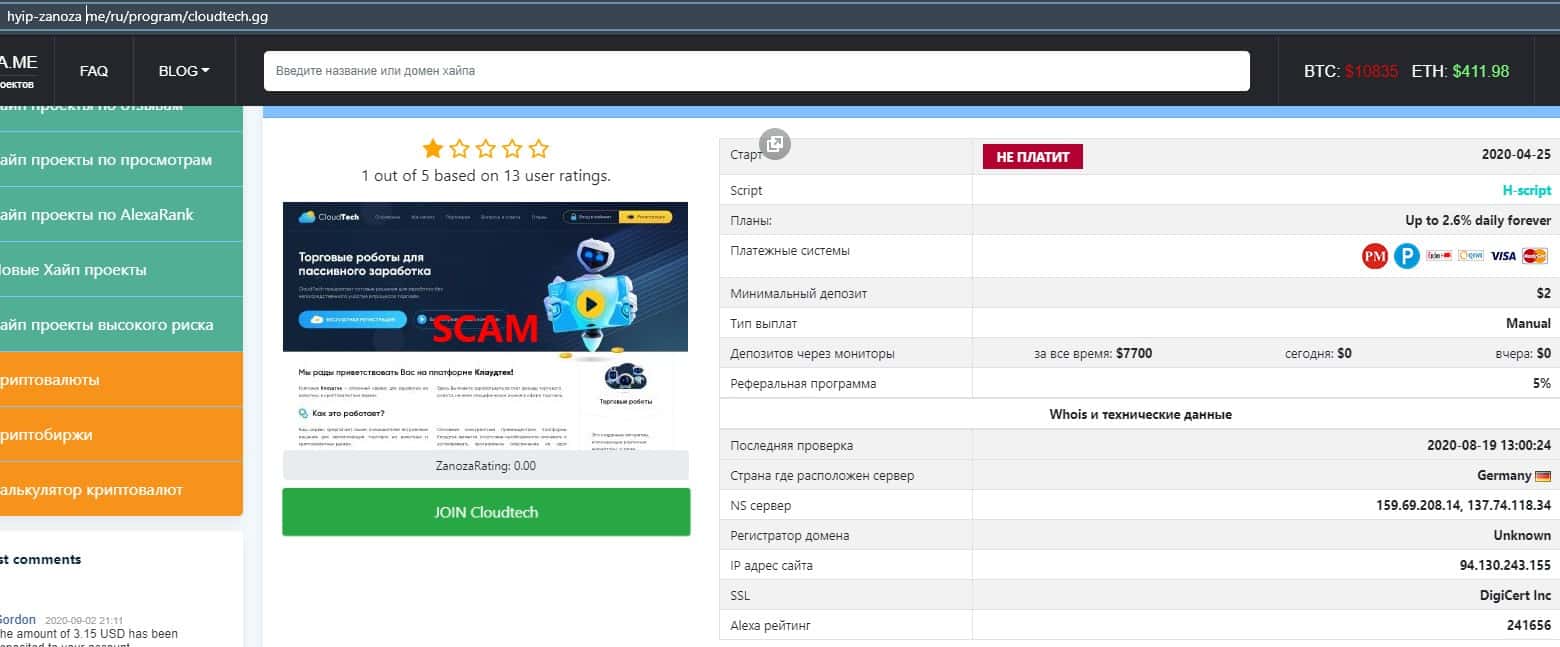Click the Qiwi payment icon
This screenshot has height=647, width=1560.
pyautogui.click(x=1470, y=256)
